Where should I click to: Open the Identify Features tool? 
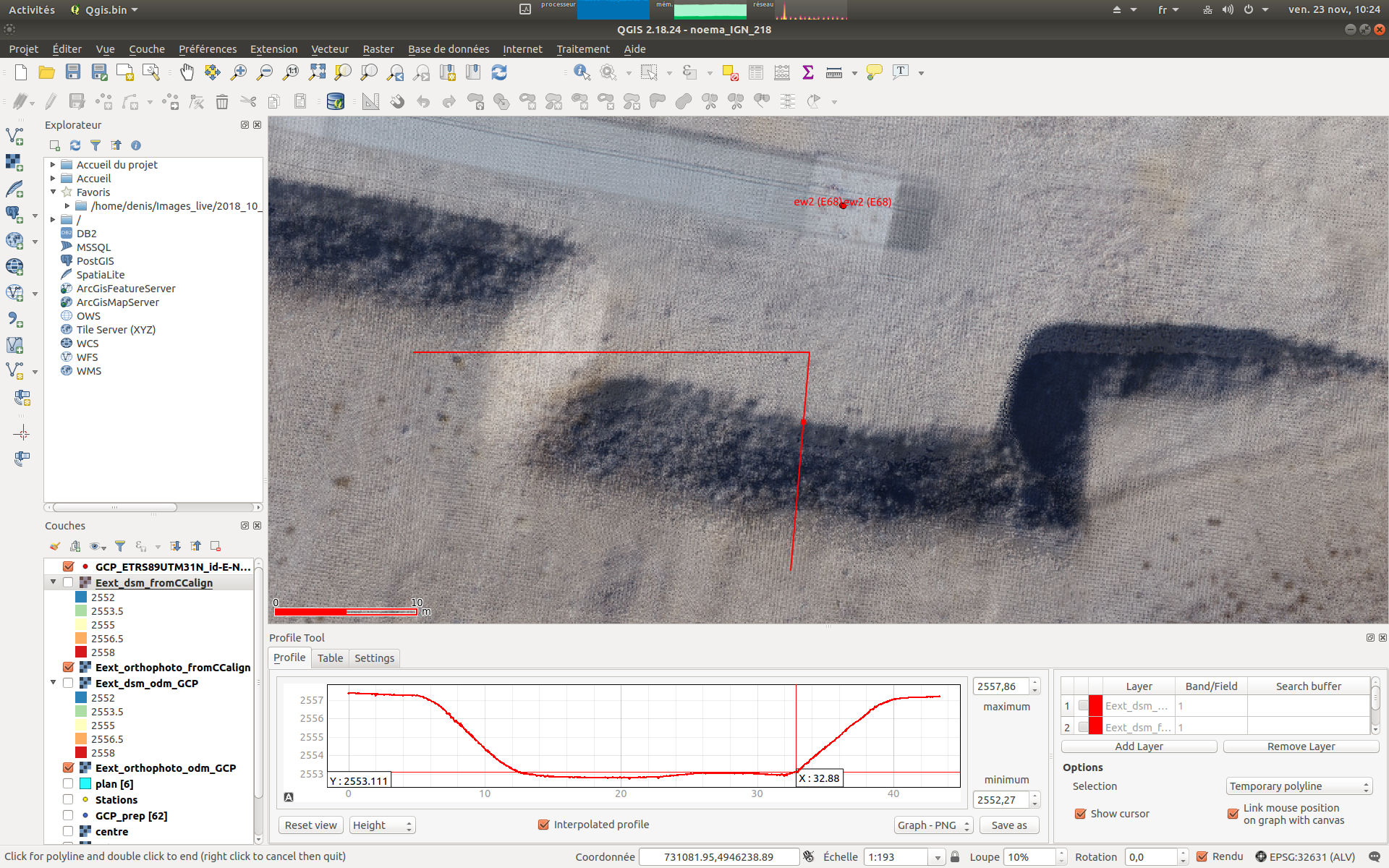tap(582, 72)
